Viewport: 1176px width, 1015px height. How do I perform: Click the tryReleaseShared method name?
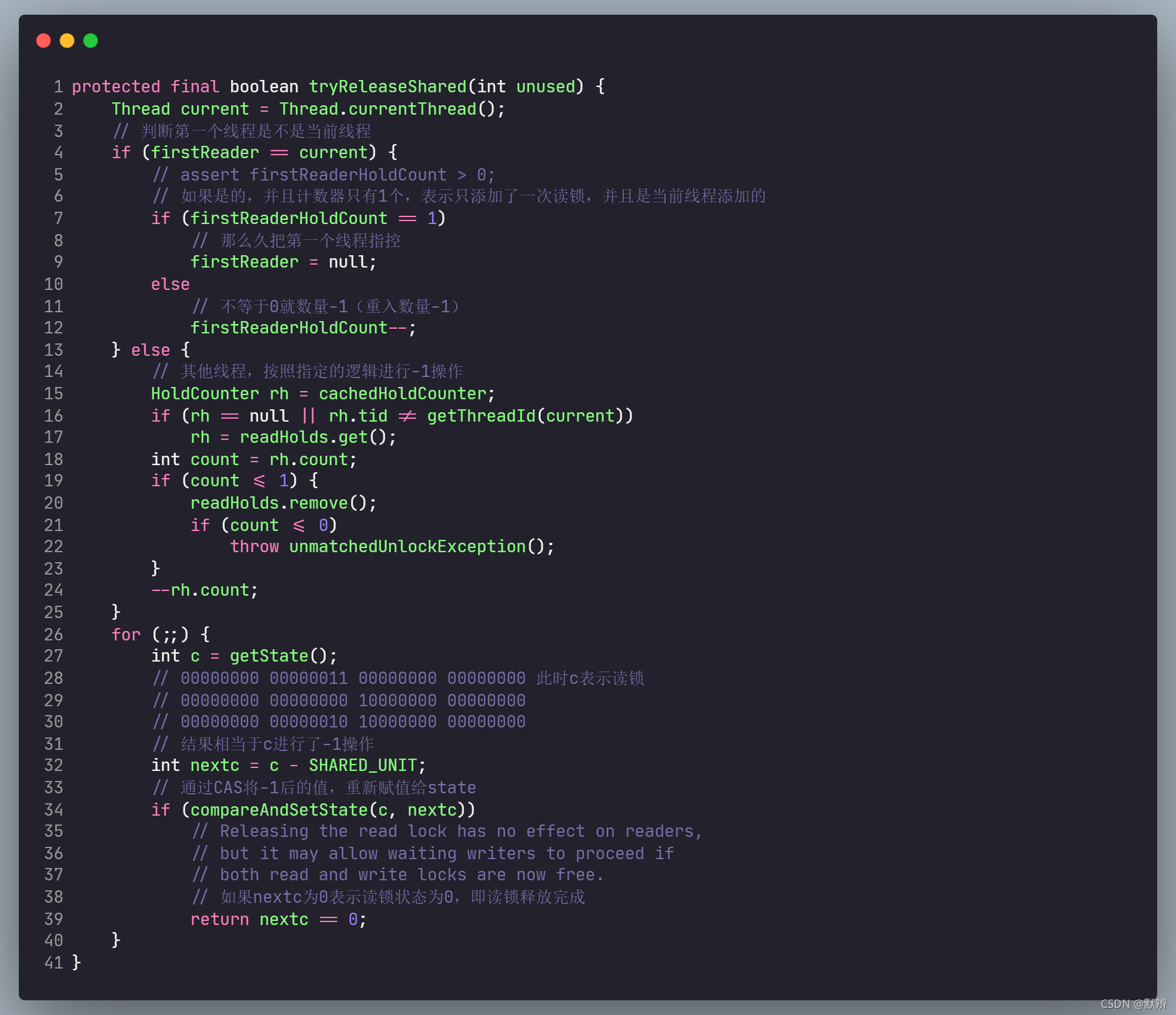(x=387, y=86)
